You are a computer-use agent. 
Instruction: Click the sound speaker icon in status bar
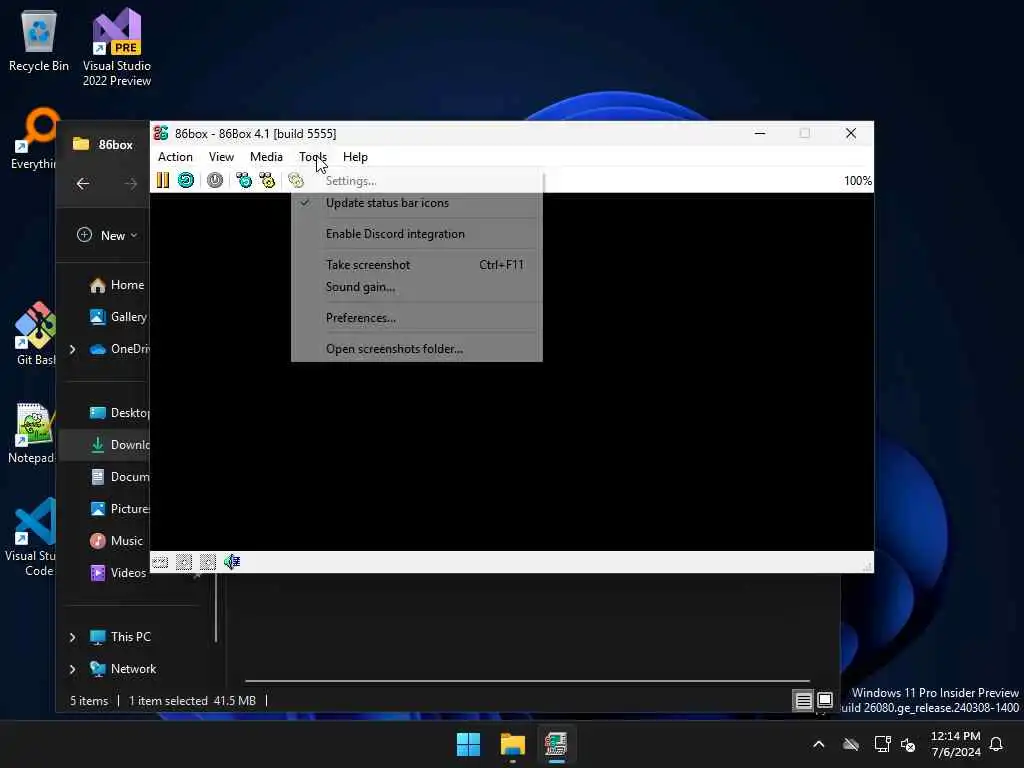pos(232,562)
